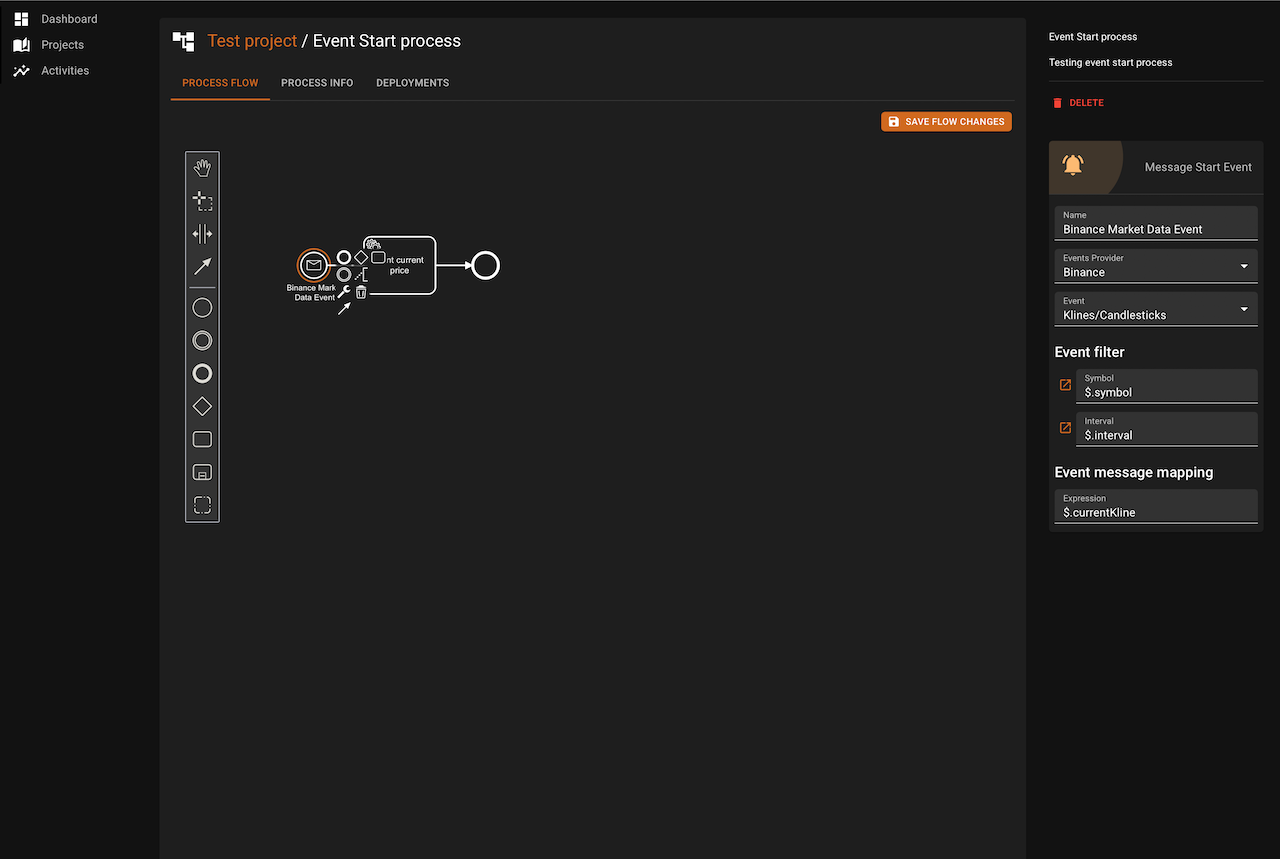Viewport: 1280px width, 859px height.
Task: Select the hand tool in the palette
Action: pyautogui.click(x=202, y=168)
